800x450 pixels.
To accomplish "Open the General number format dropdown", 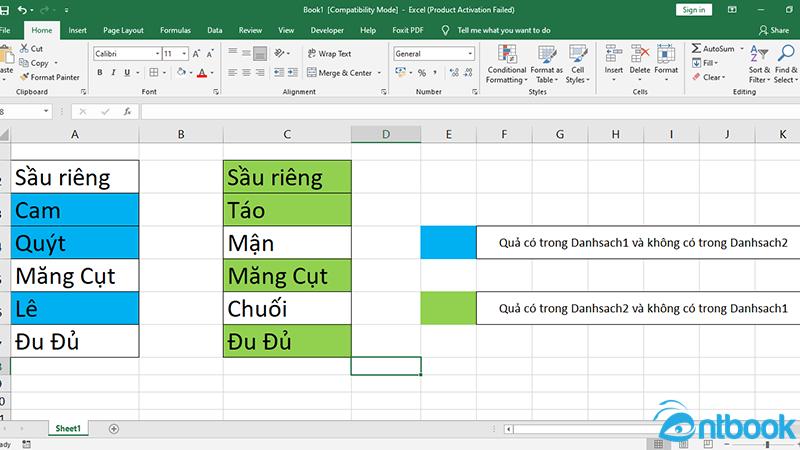I will pyautogui.click(x=470, y=54).
